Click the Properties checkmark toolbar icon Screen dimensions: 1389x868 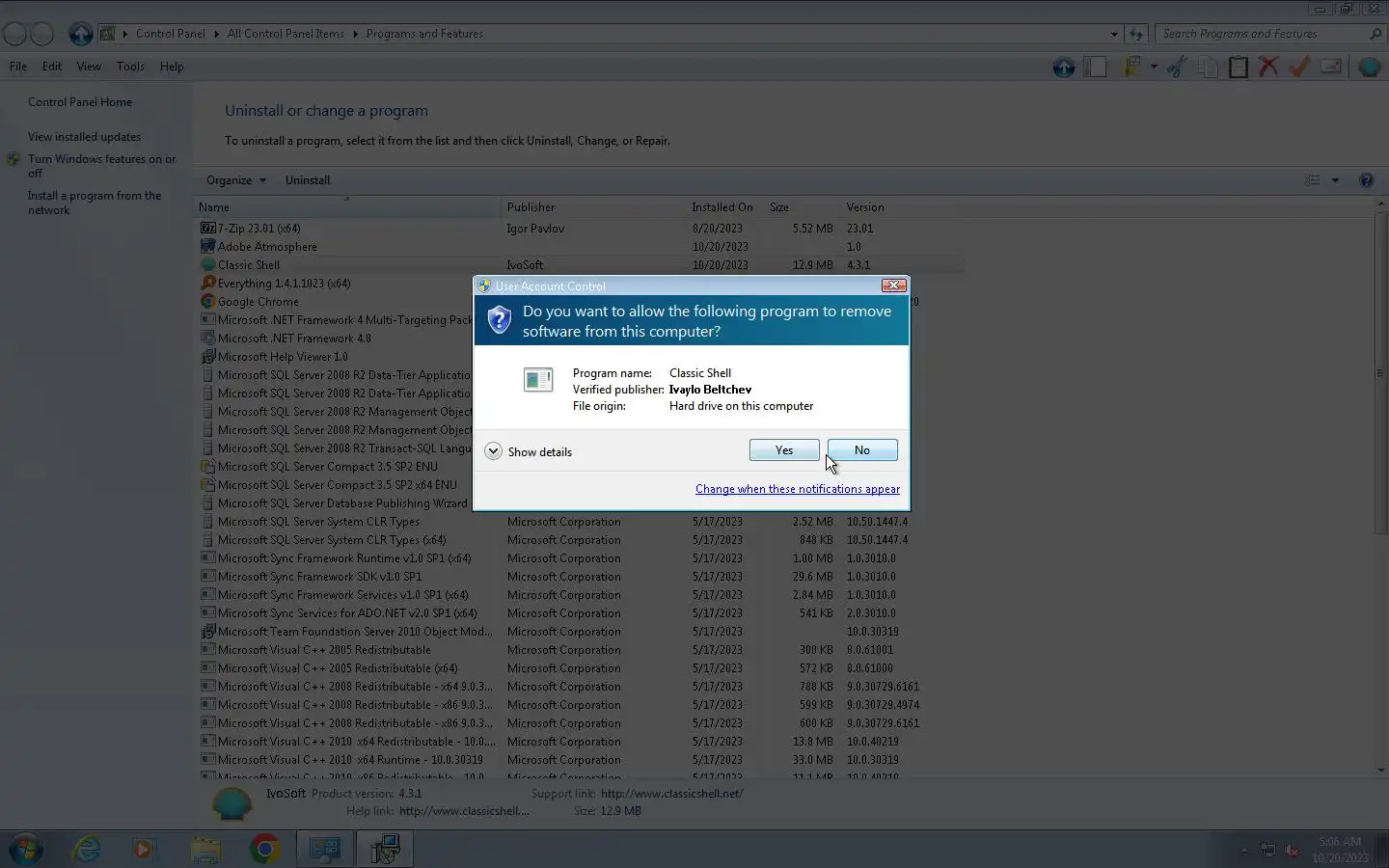click(1300, 67)
